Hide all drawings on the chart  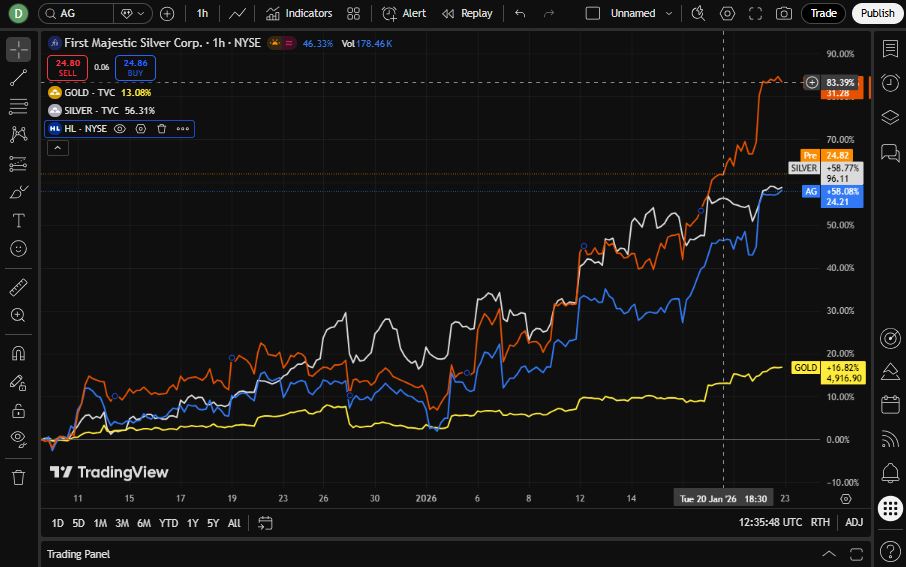coord(18,439)
